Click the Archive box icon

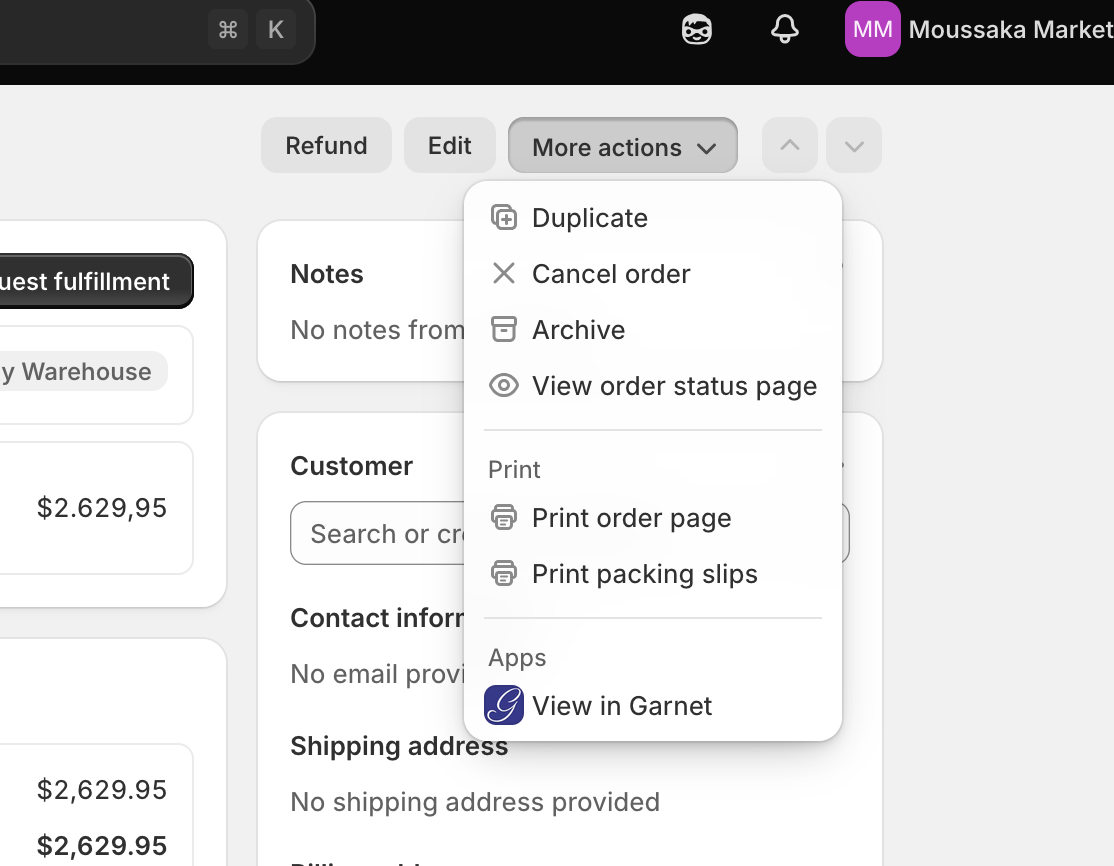[504, 330]
